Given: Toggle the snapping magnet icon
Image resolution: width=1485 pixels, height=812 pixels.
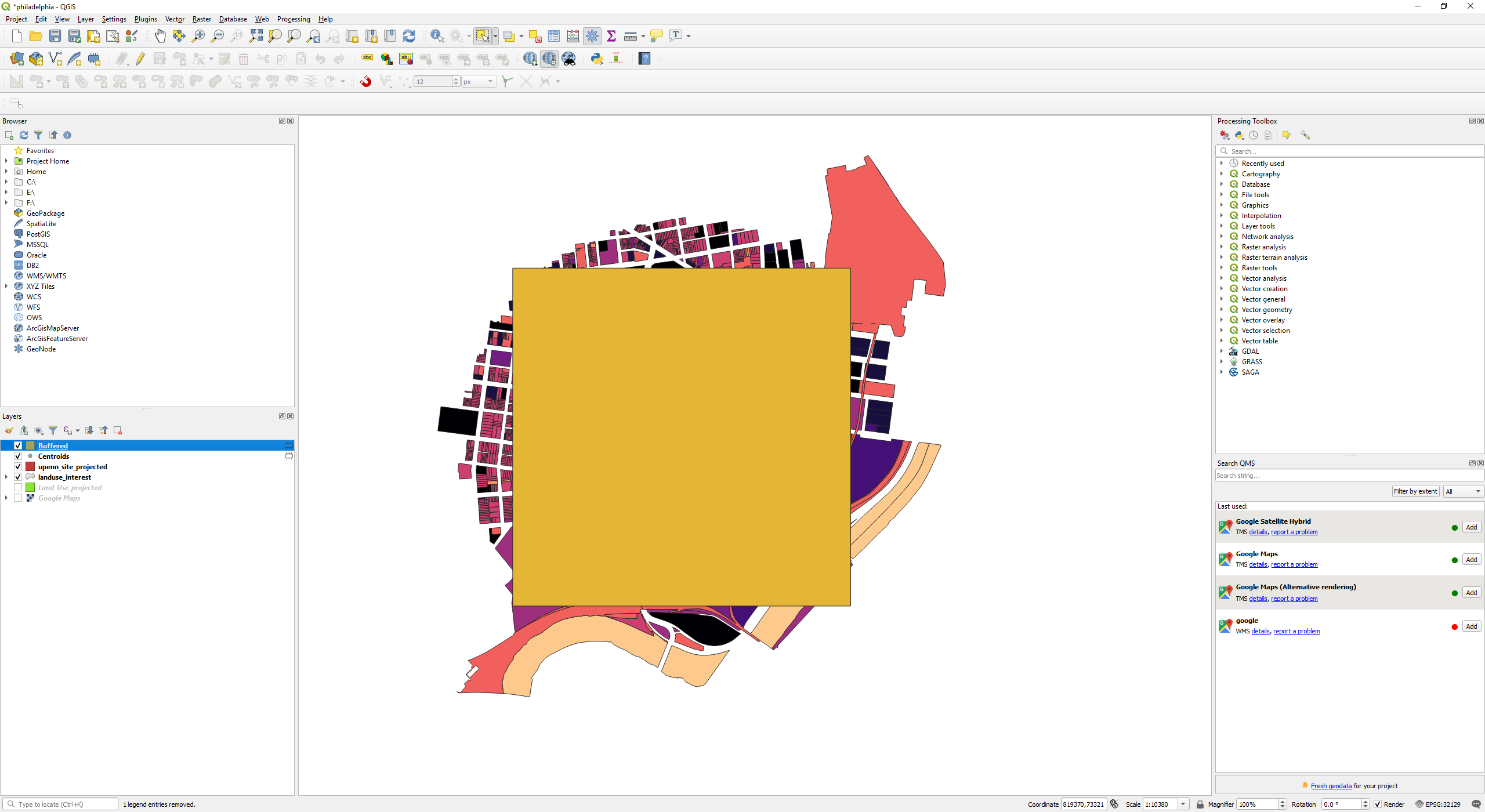Looking at the screenshot, I should pyautogui.click(x=365, y=81).
